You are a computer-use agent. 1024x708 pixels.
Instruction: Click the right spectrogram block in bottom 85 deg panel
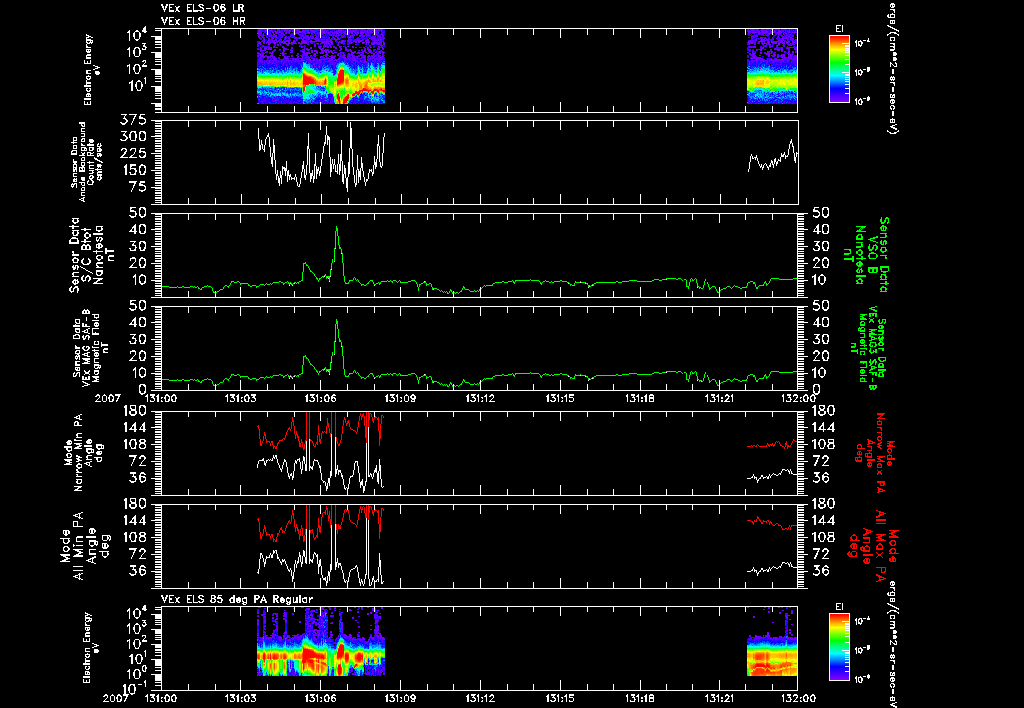(772, 641)
